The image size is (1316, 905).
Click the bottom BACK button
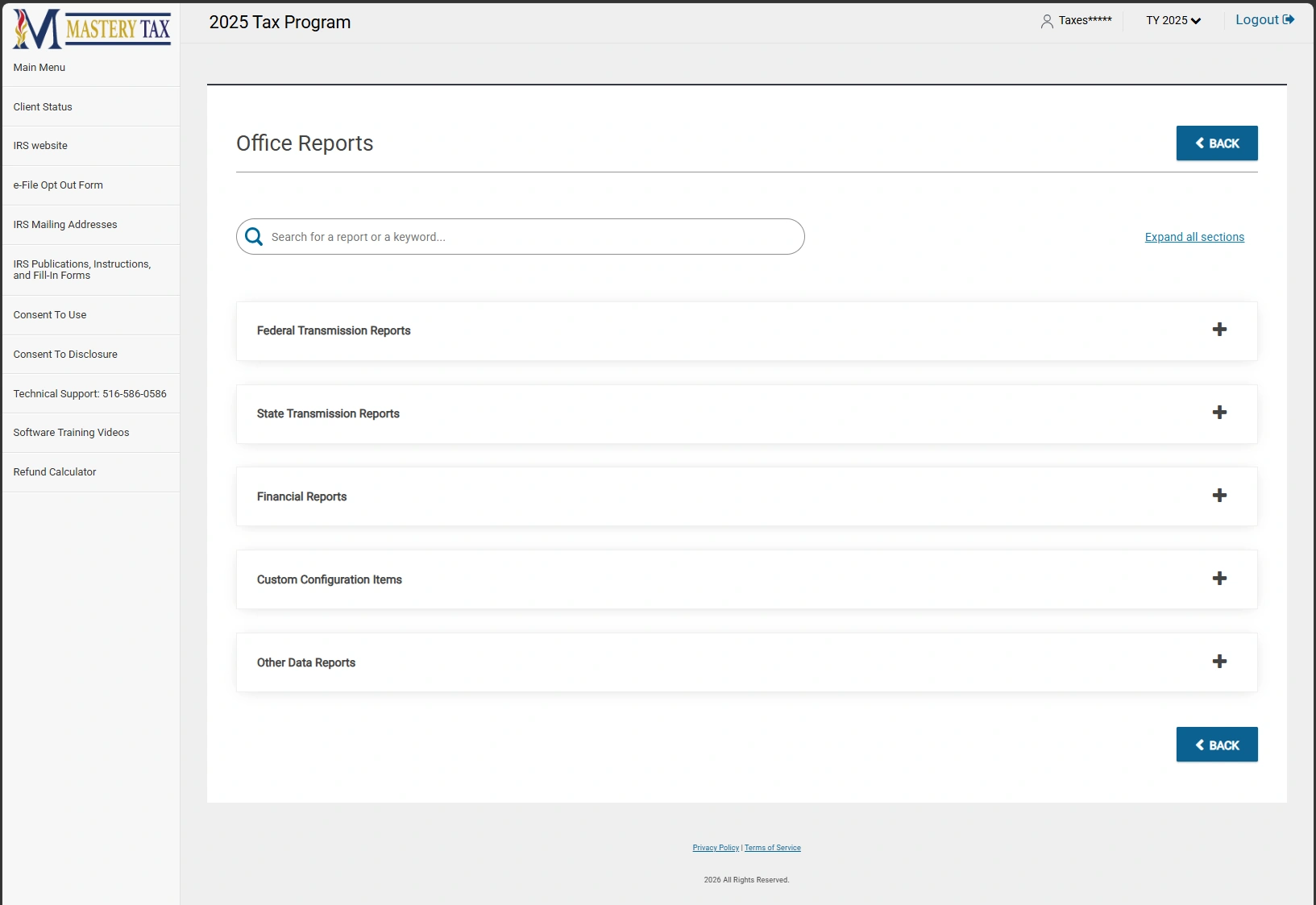pyautogui.click(x=1217, y=745)
